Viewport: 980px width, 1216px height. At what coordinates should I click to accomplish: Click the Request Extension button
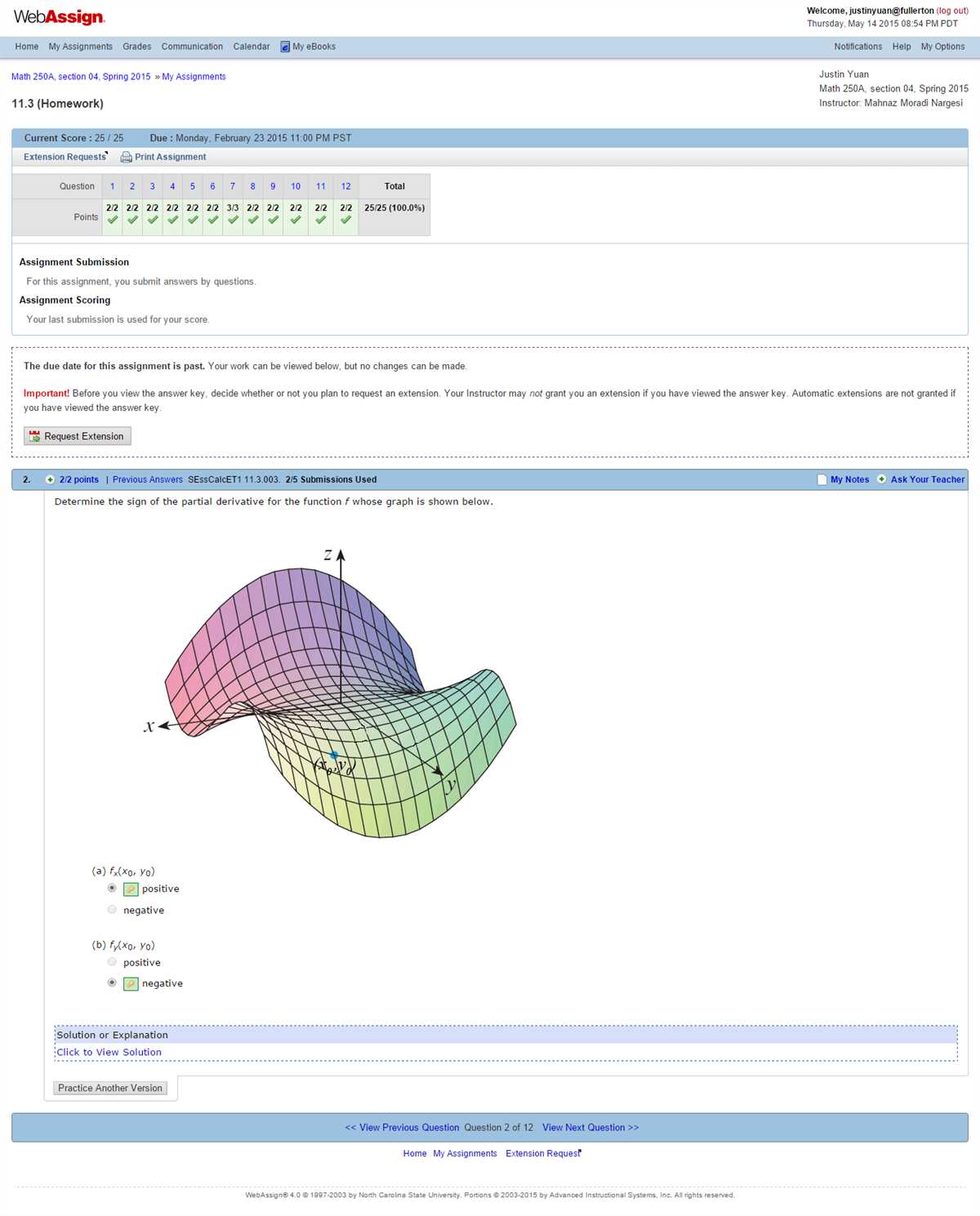(78, 436)
